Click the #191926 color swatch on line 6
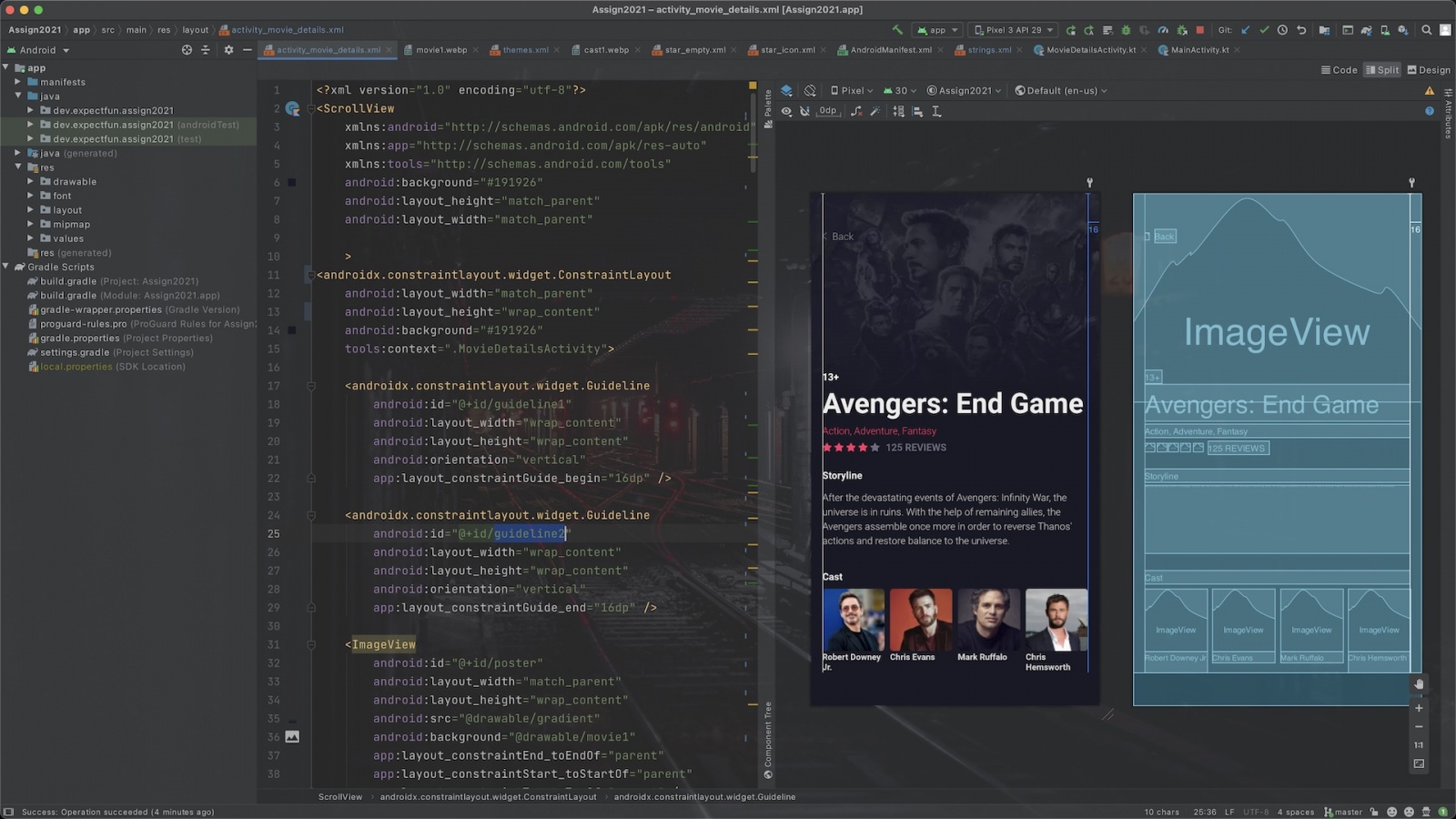Viewport: 1456px width, 819px height. click(x=292, y=183)
